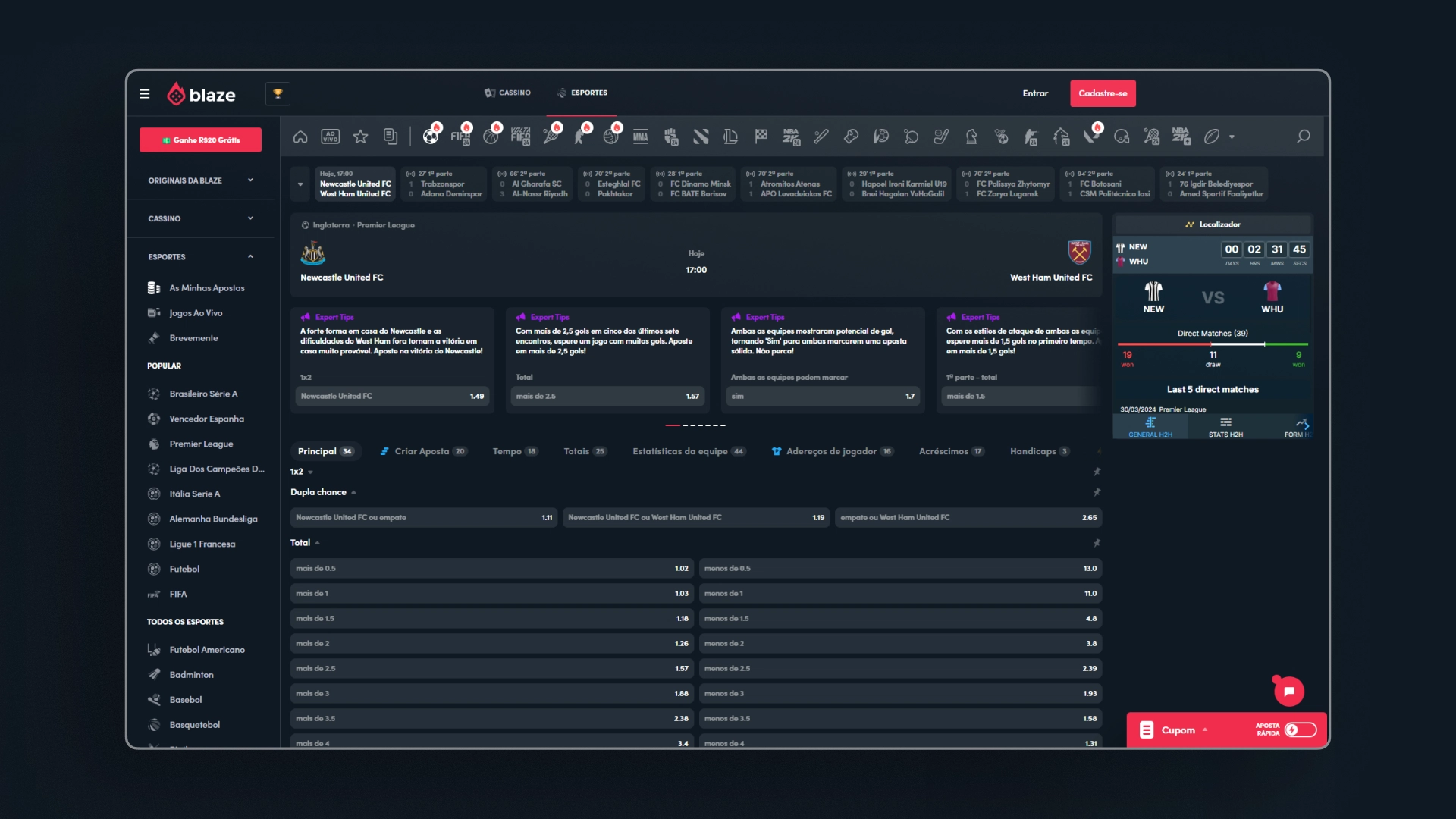The width and height of the screenshot is (1456, 819).
Task: Open the AO VIVO live icon
Action: (x=330, y=136)
